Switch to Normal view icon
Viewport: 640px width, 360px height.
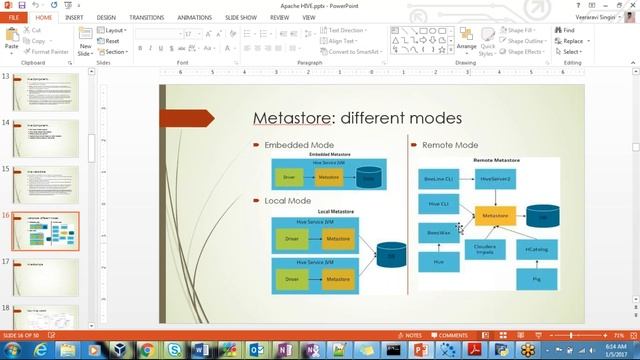coord(485,335)
